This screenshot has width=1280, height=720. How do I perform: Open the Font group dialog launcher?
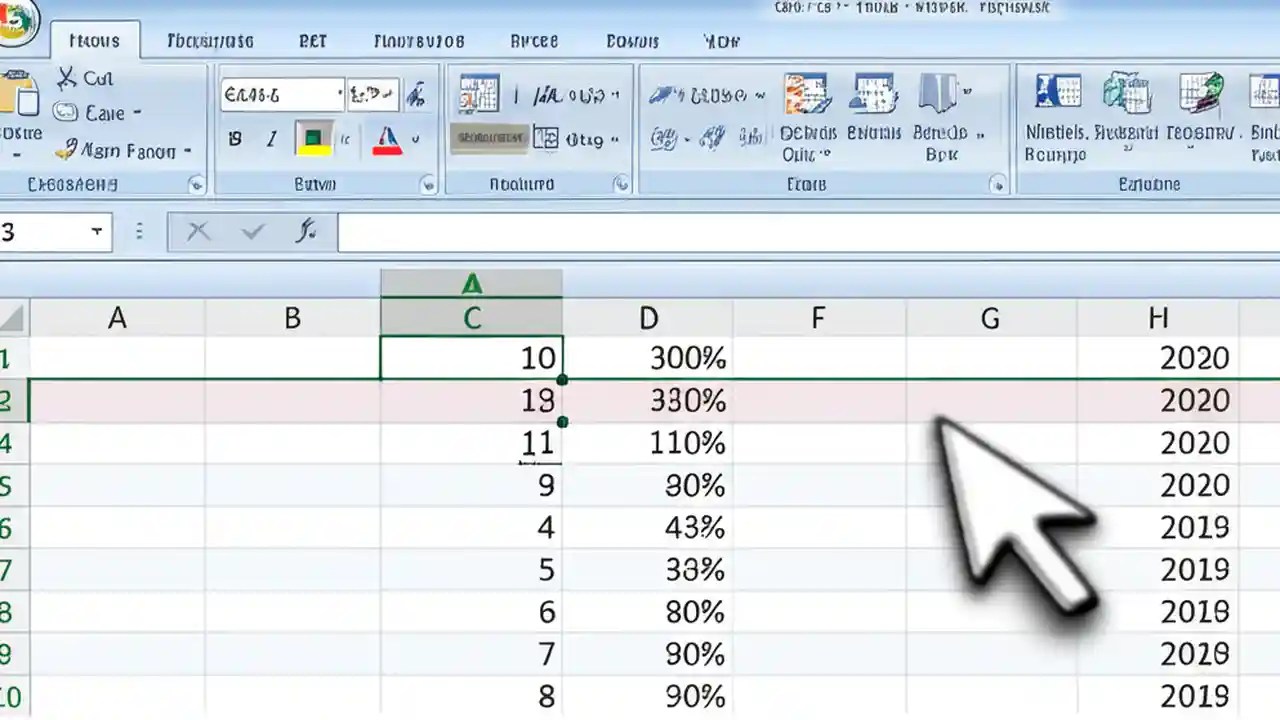pos(428,184)
